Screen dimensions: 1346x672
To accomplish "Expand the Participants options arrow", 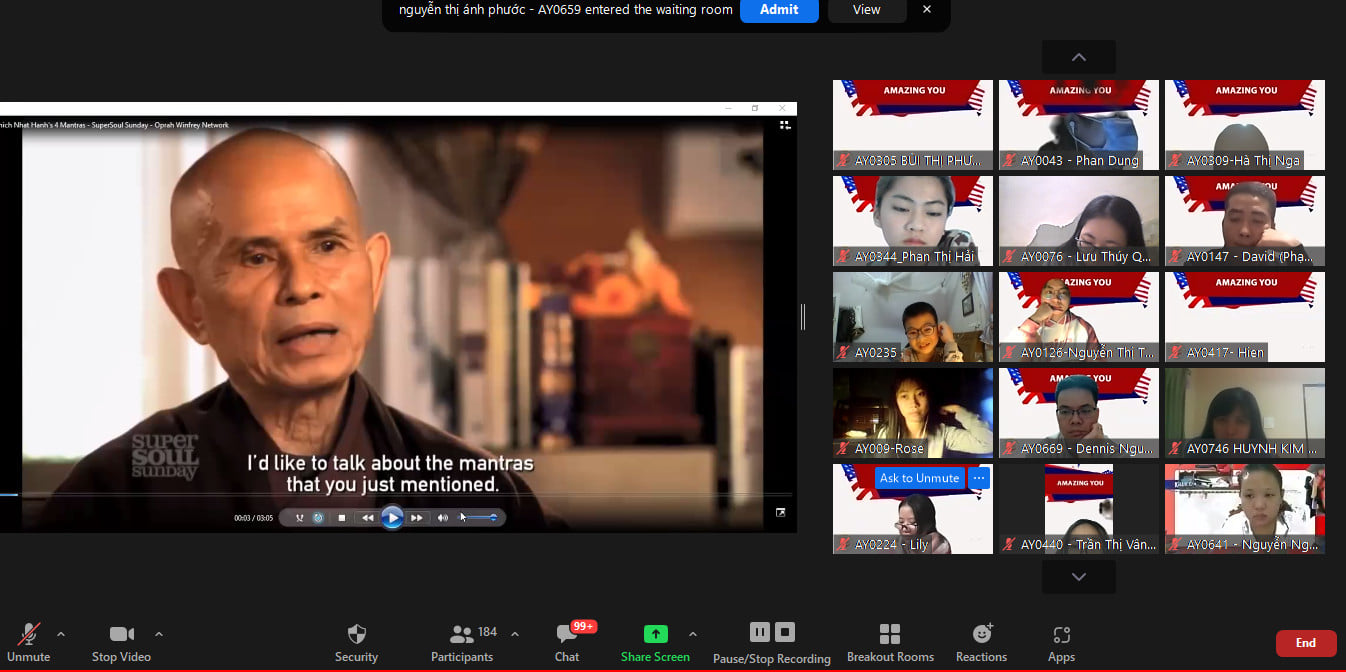I will [x=515, y=634].
